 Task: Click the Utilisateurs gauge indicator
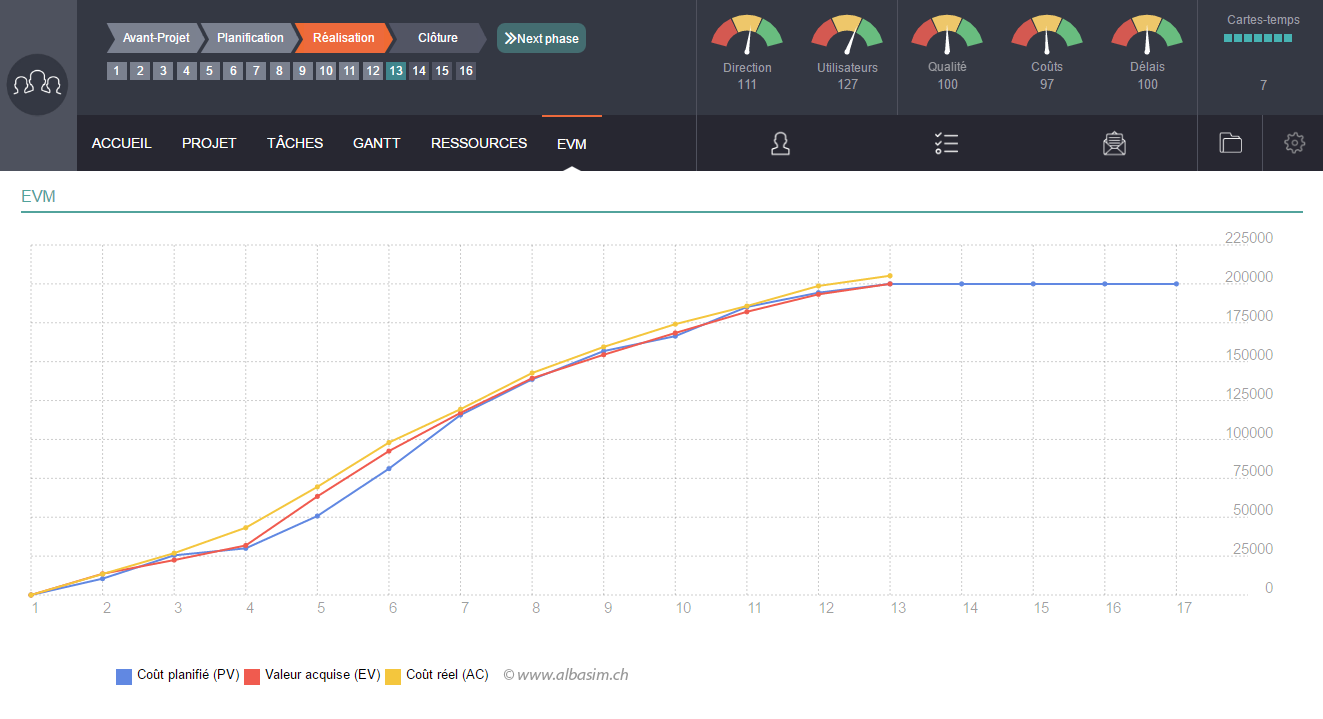tap(847, 35)
